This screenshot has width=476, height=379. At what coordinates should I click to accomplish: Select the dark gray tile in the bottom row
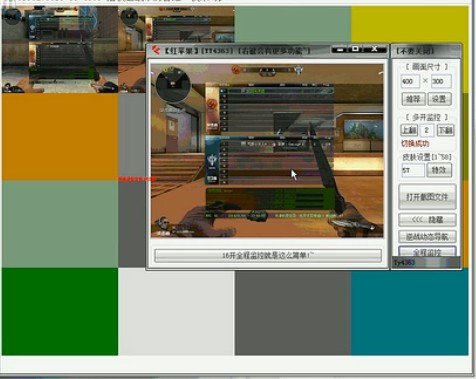pos(293,313)
